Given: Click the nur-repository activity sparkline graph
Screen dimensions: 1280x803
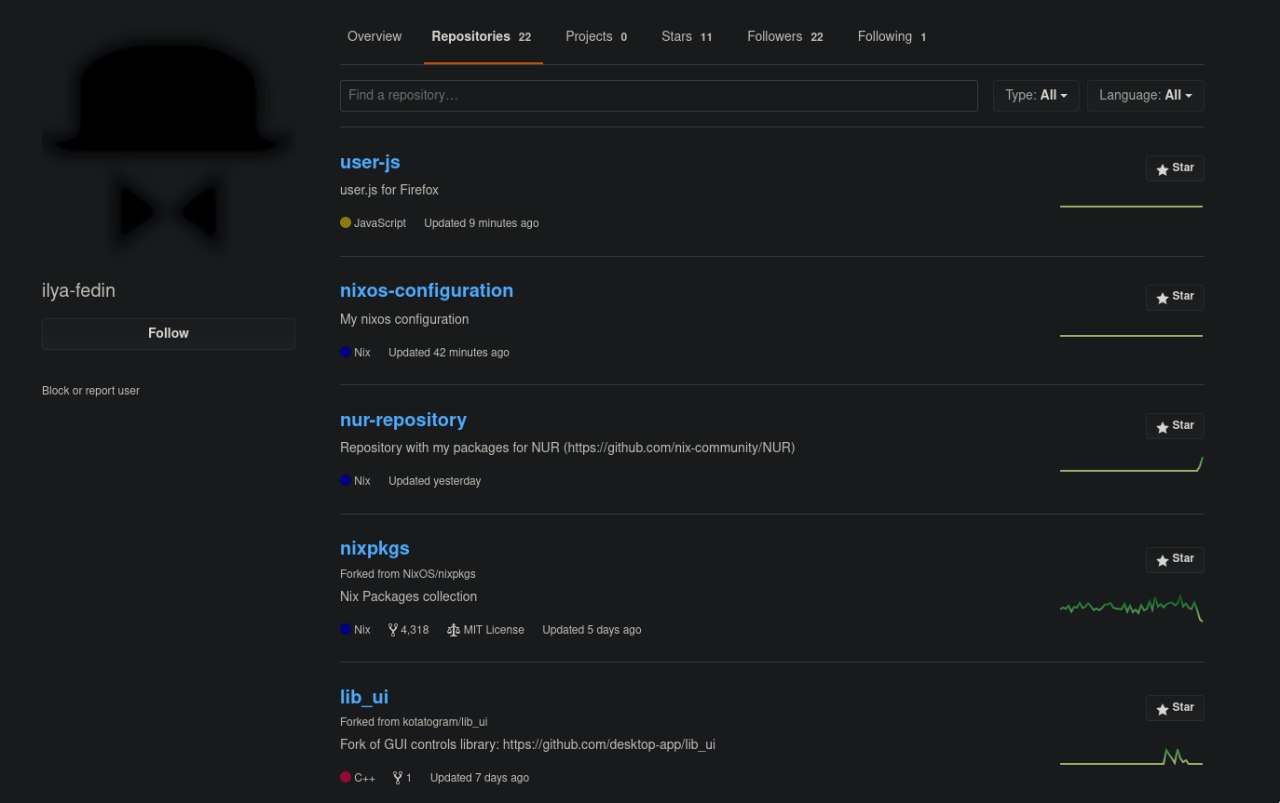Looking at the screenshot, I should coord(1131,464).
